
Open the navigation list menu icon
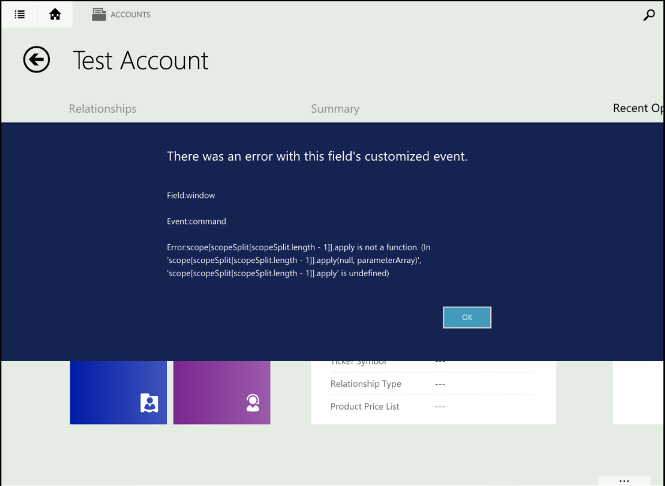[20, 14]
